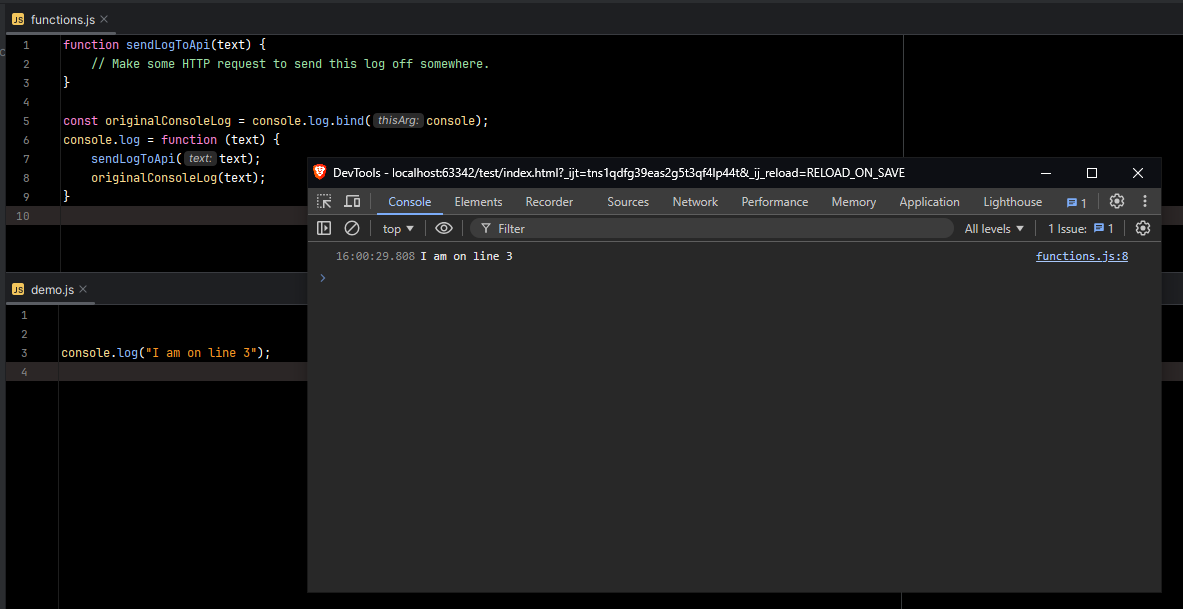Toggle the device toolbar emulation icon

tap(352, 202)
